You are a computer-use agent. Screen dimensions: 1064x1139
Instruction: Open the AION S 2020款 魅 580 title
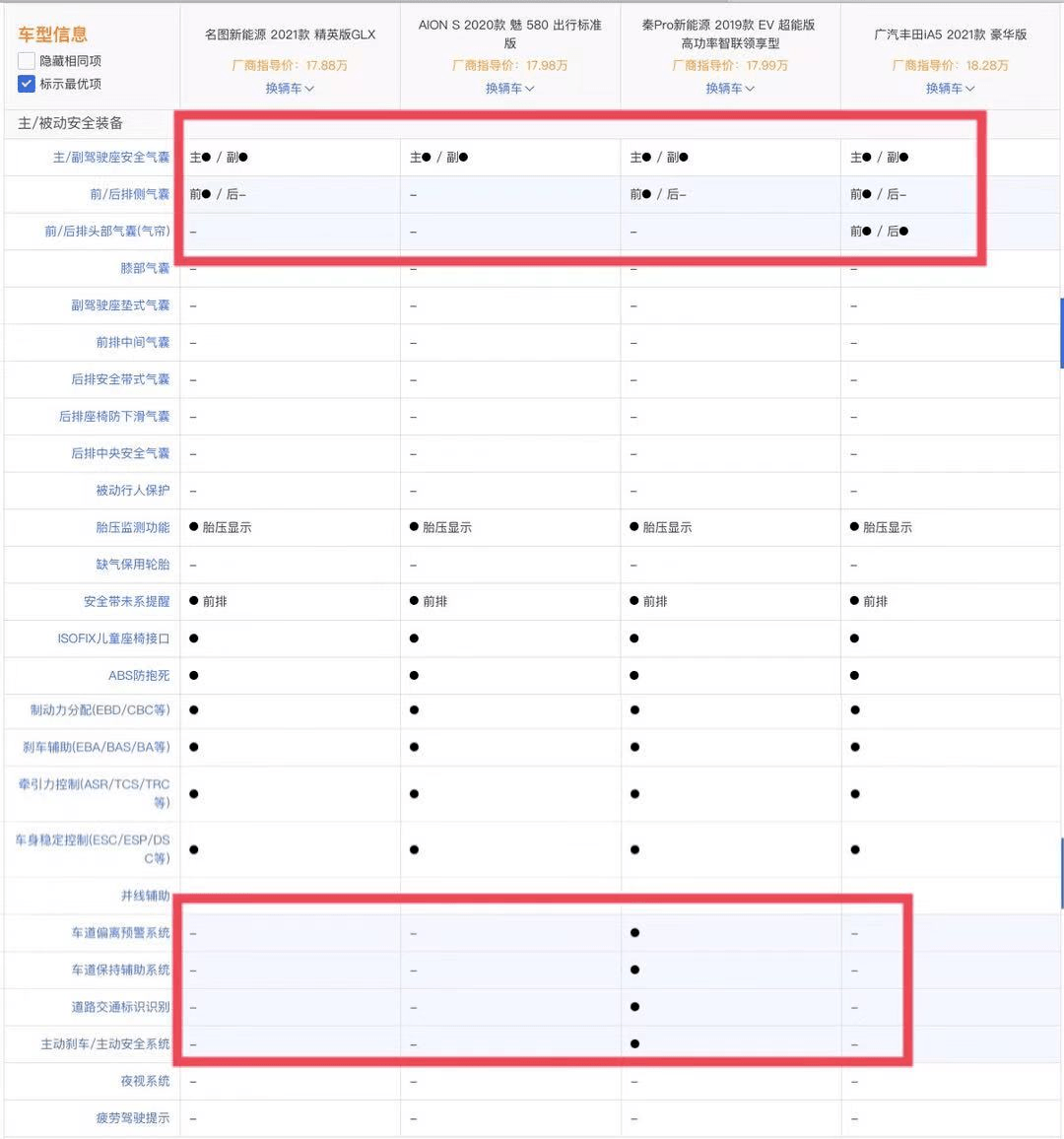pyautogui.click(x=510, y=34)
